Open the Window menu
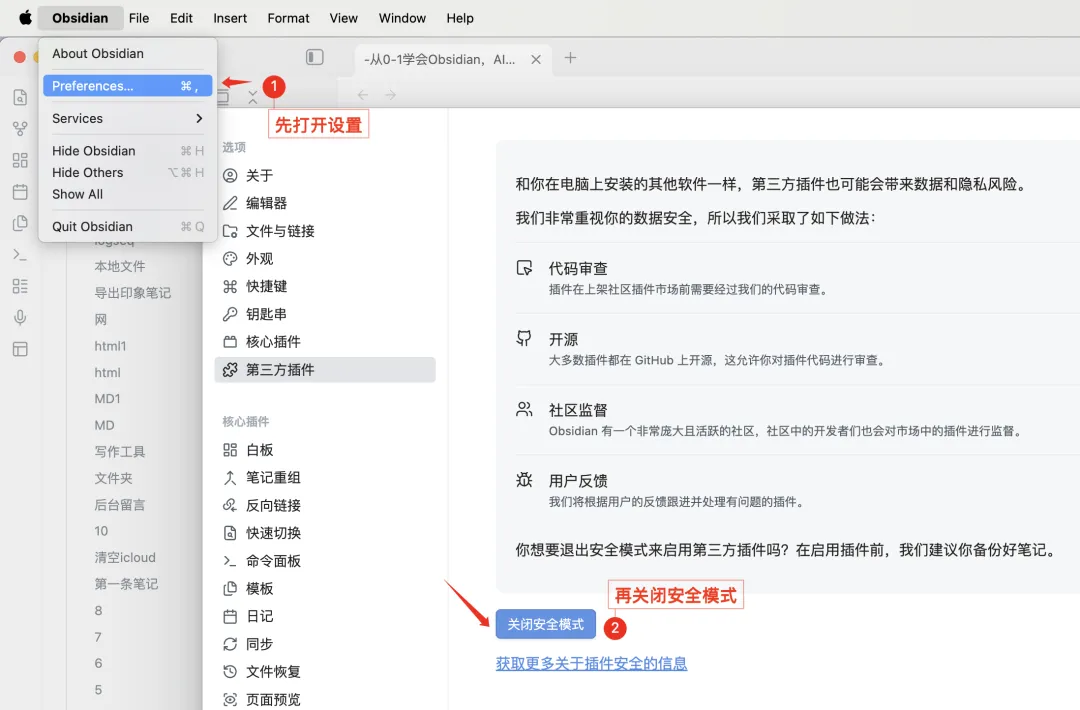1080x710 pixels. pos(402,18)
